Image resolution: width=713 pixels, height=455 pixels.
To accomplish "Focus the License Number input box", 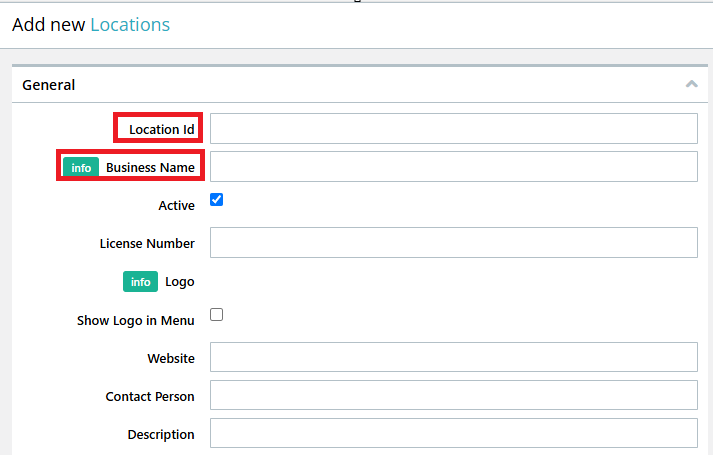I will [454, 243].
